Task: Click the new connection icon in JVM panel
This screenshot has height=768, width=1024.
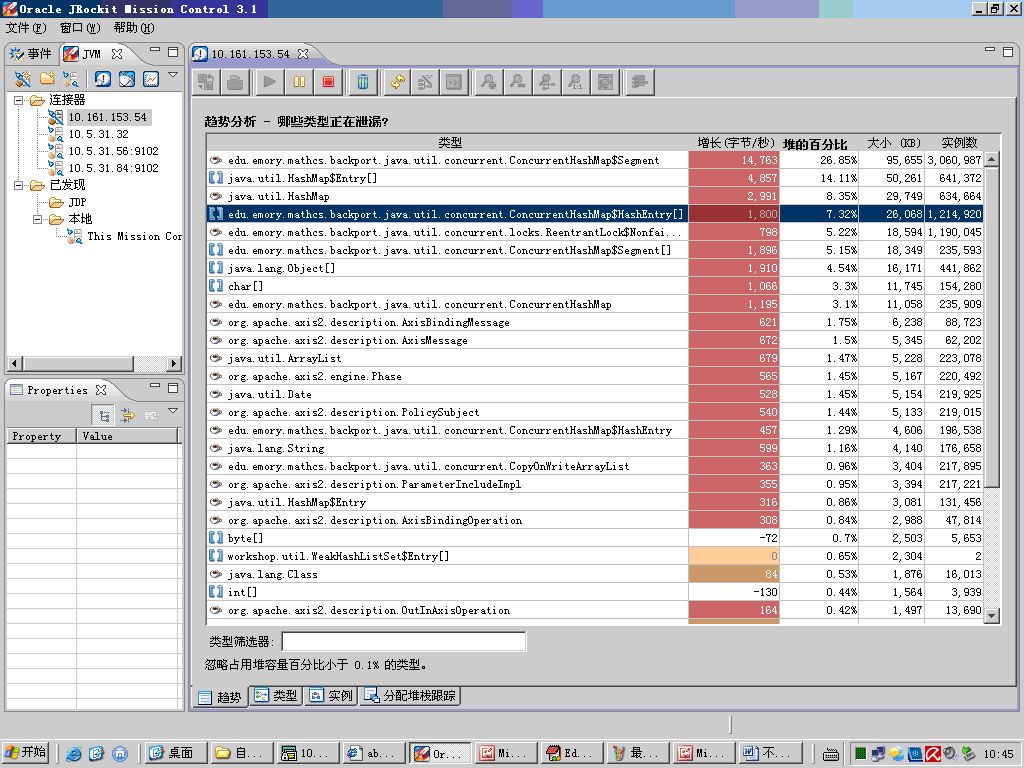Action: (x=22, y=78)
